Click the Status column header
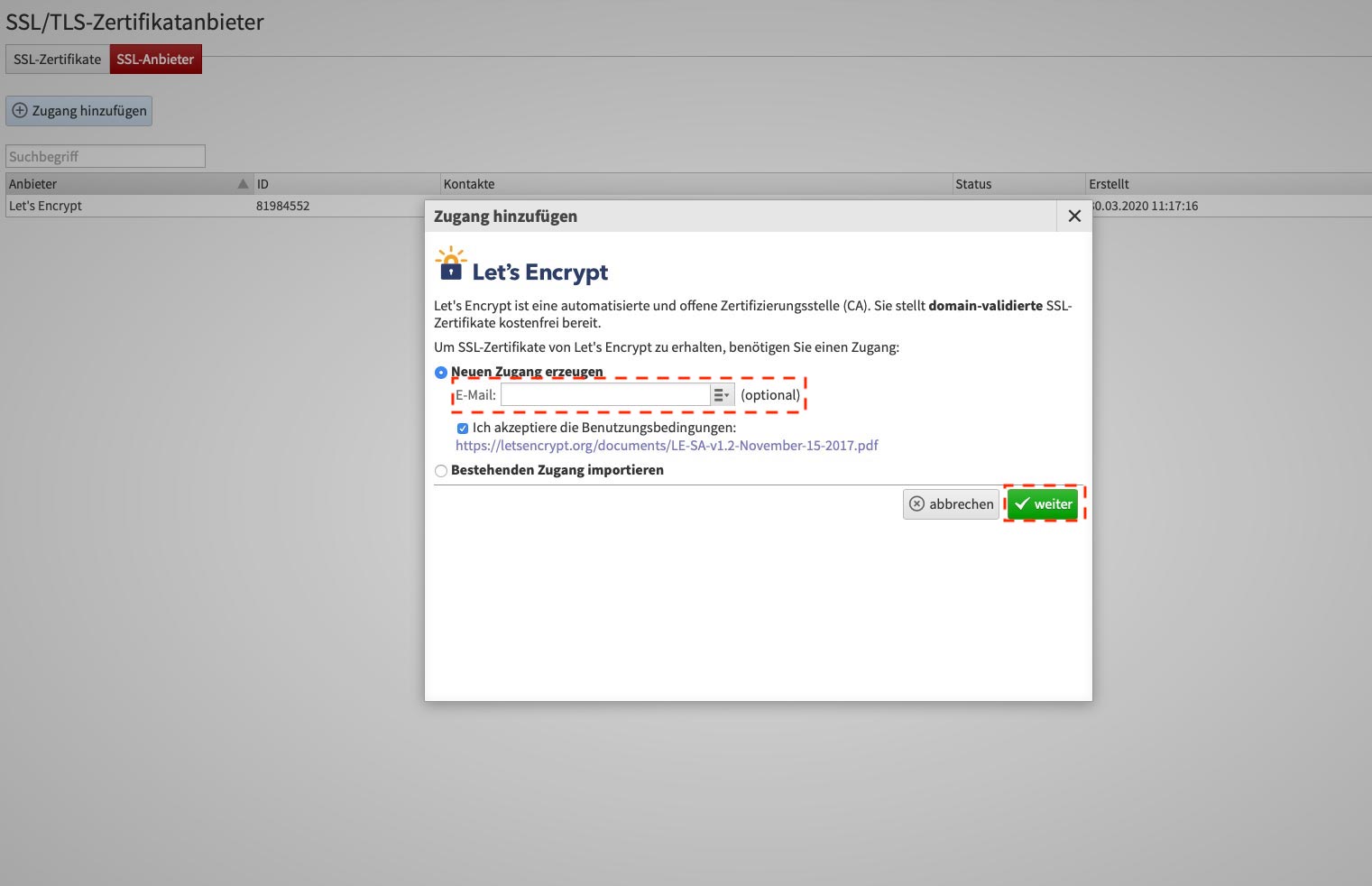 pos(1019,184)
